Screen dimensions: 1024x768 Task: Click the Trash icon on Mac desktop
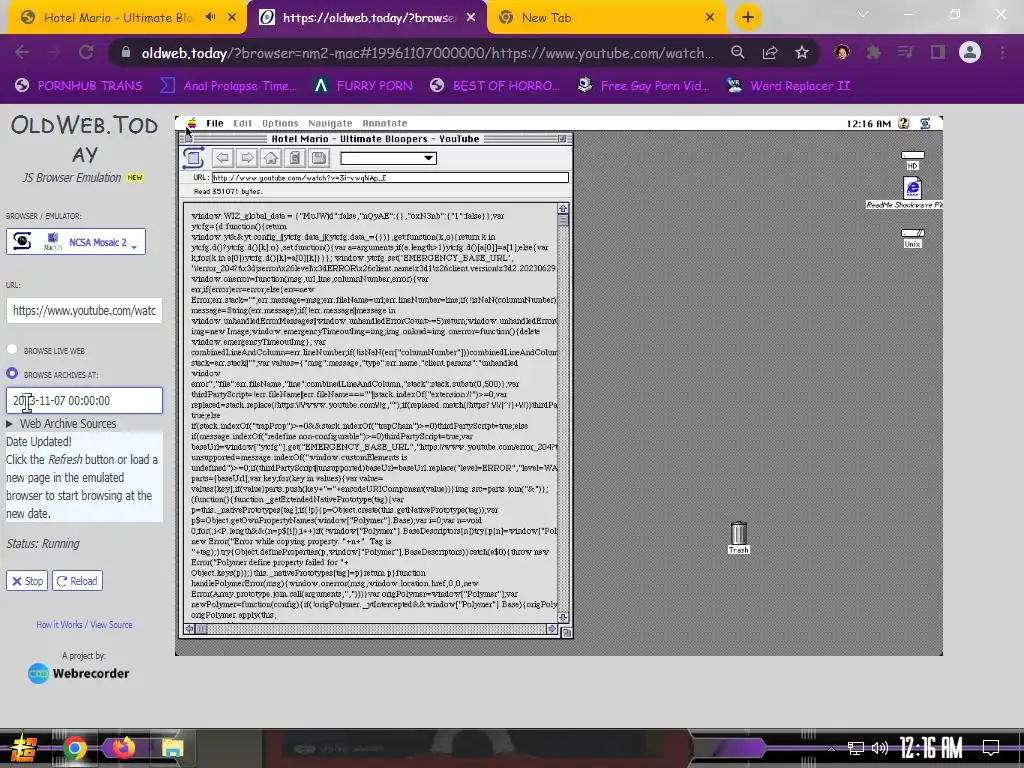(739, 537)
